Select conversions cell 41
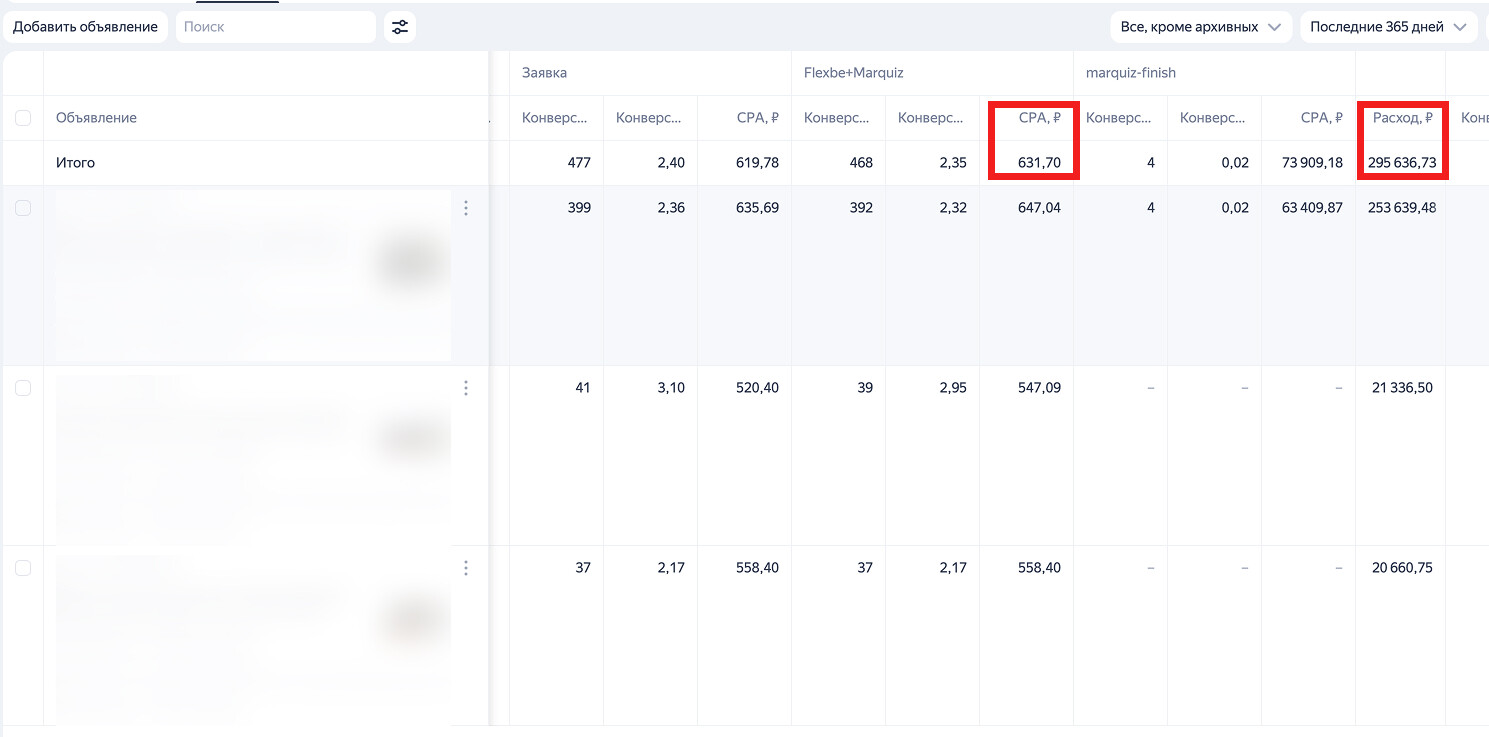 582,388
